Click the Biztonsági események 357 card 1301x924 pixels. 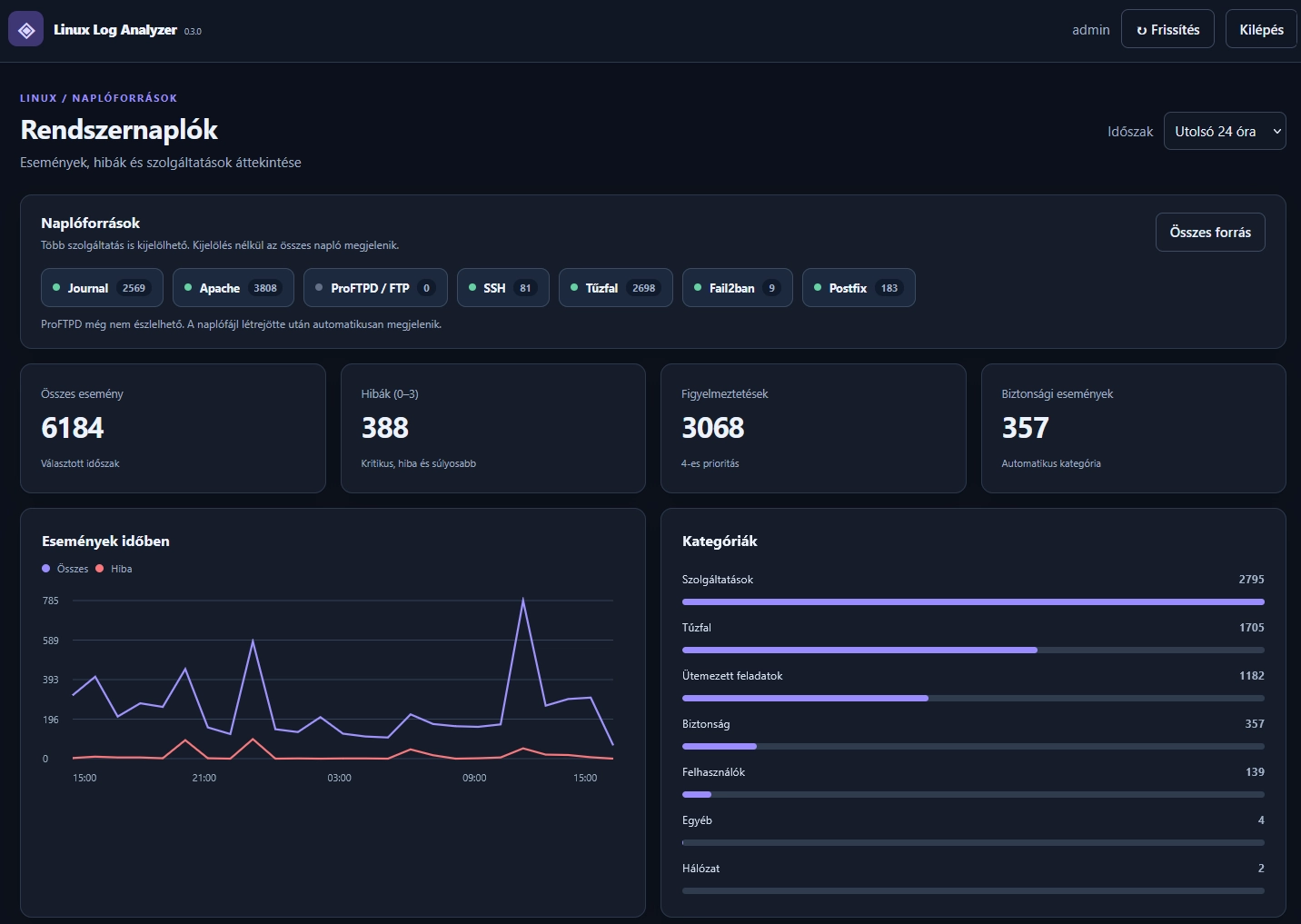click(x=1134, y=429)
